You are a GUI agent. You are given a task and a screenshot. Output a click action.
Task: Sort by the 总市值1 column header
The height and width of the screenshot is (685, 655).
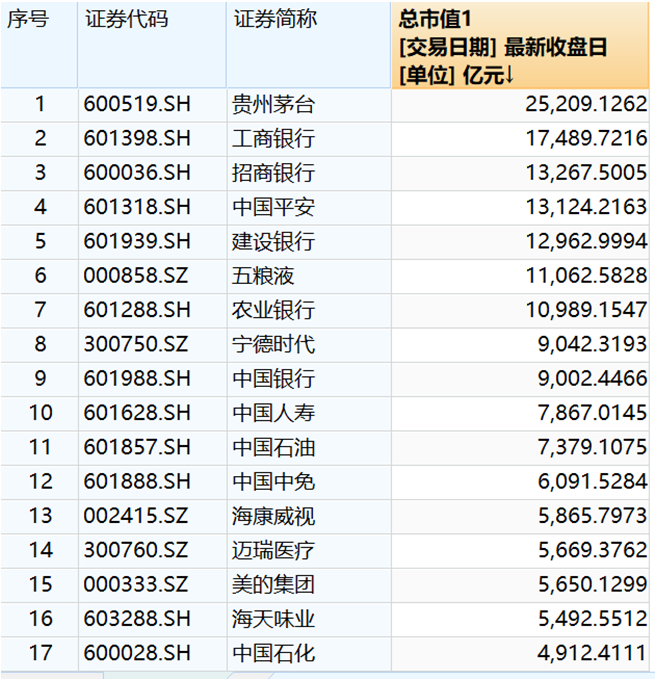(x=520, y=45)
